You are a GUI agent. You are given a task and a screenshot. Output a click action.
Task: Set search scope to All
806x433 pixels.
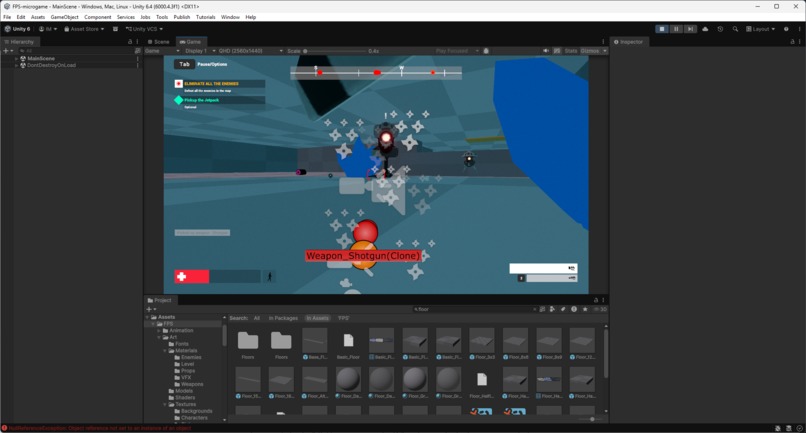257,318
